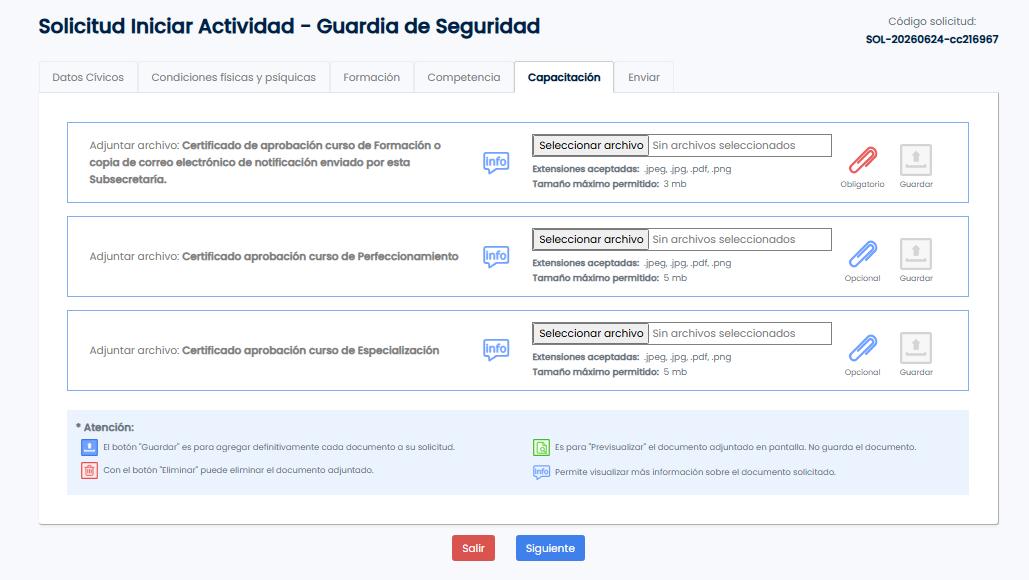The height and width of the screenshot is (580, 1029).
Task: Select the Competencia tab
Action: [x=463, y=77]
